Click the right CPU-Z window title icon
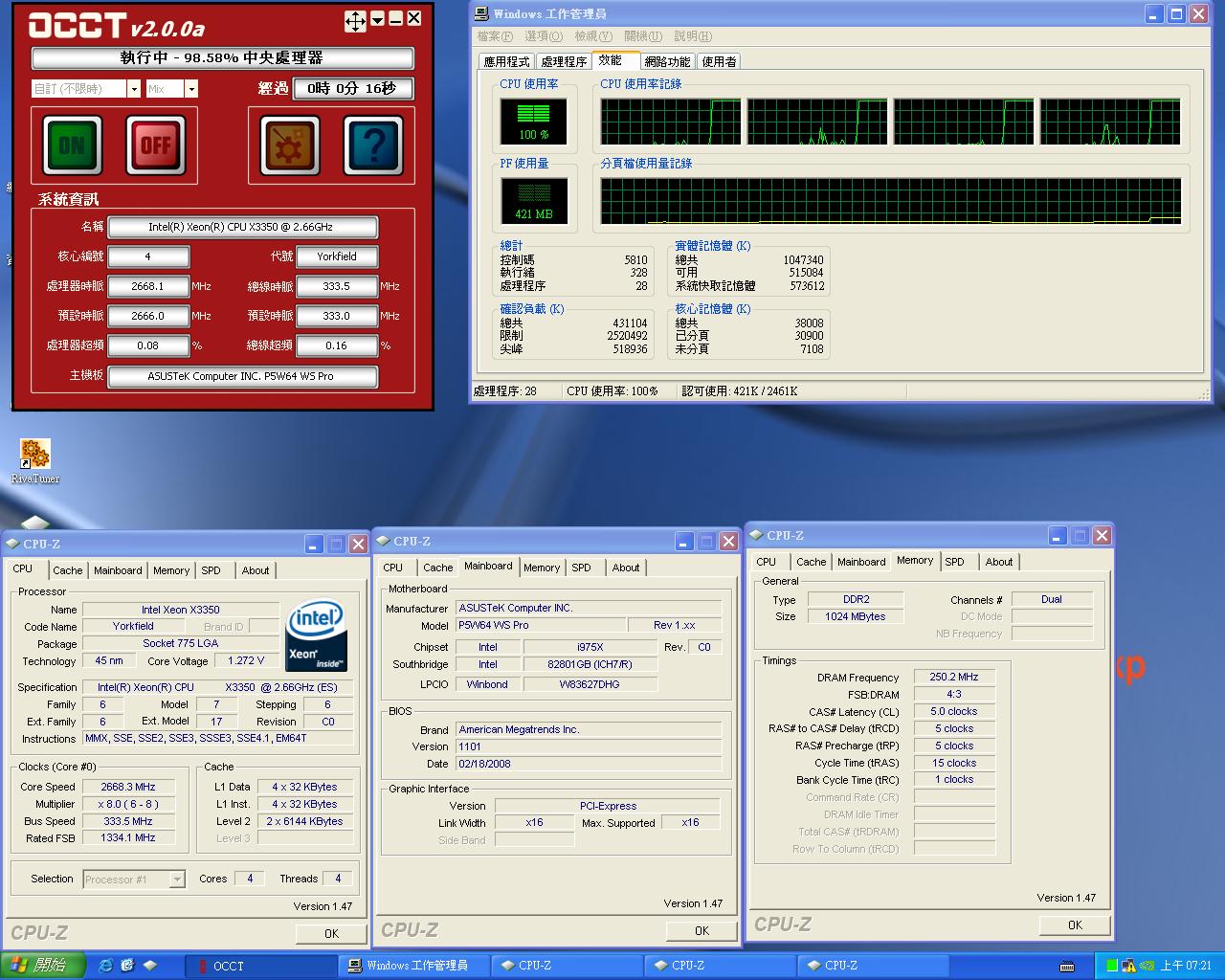 pyautogui.click(x=756, y=535)
